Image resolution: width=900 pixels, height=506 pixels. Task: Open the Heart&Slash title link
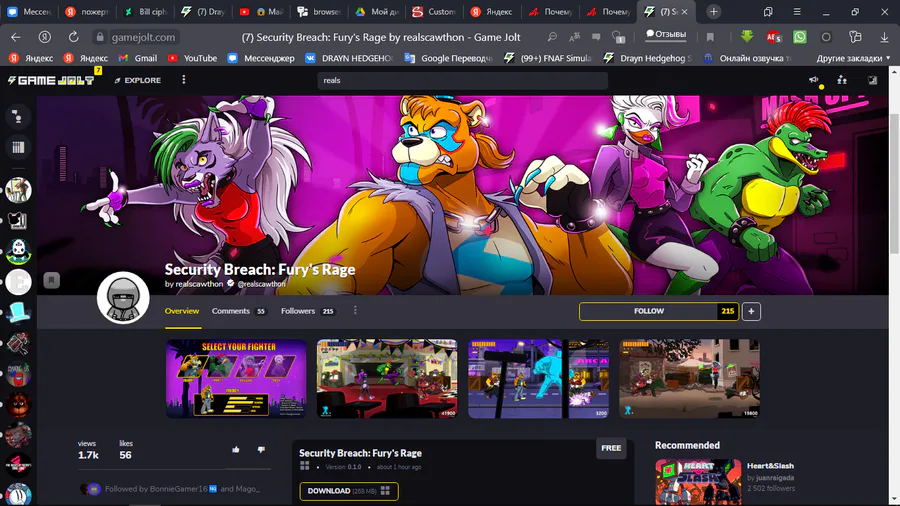point(770,466)
